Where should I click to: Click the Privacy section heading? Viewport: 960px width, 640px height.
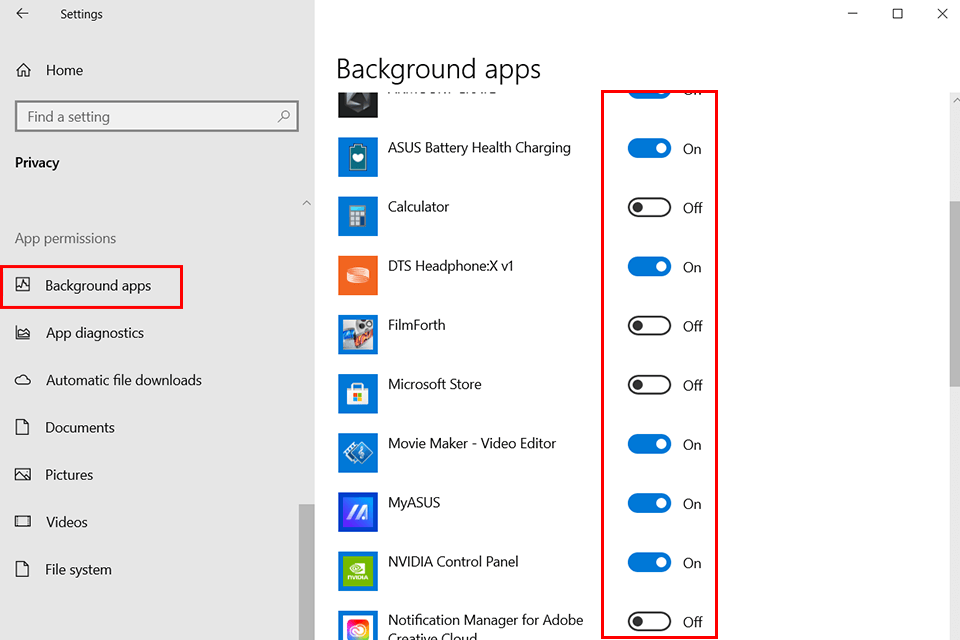(x=37, y=162)
